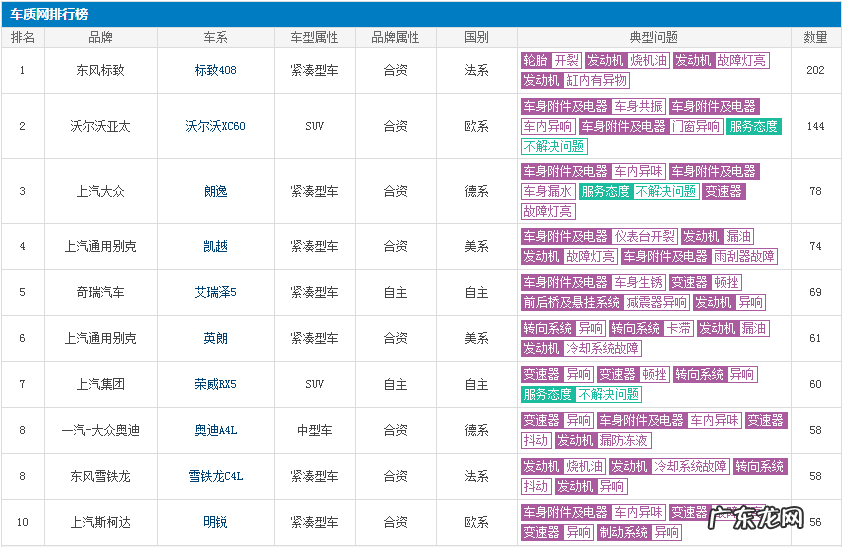The width and height of the screenshot is (842, 547).
Task: Click the 东风雪铁龙 brand cell
Action: pos(100,477)
